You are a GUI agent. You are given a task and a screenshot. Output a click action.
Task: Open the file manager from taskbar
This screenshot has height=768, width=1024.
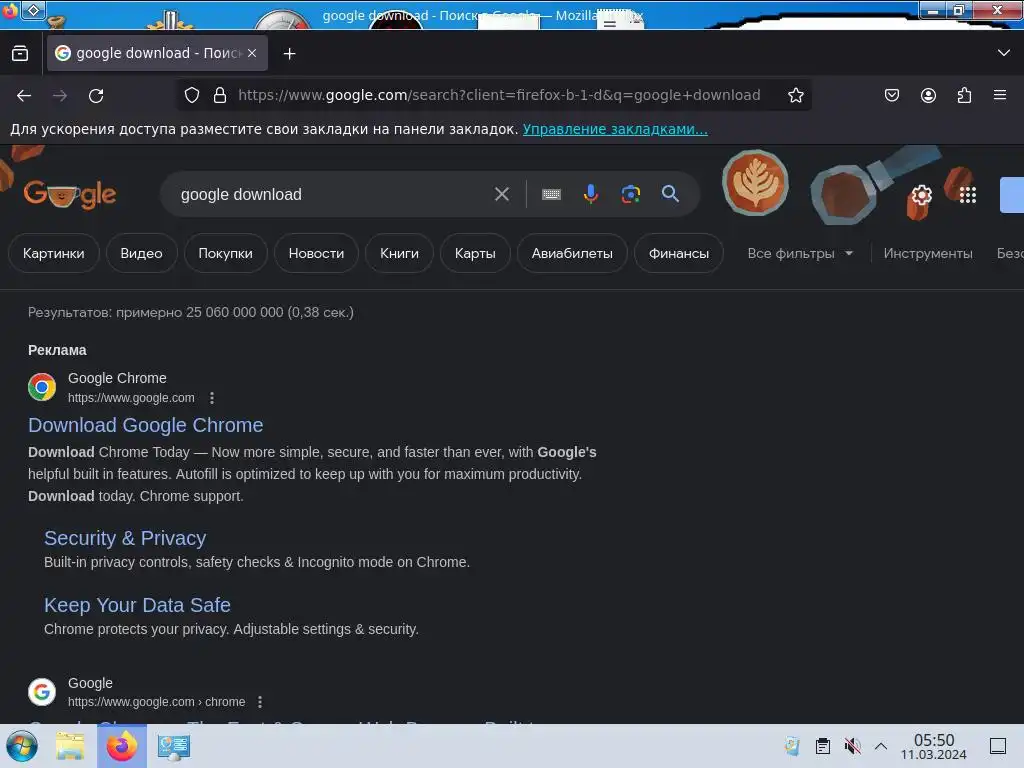[x=70, y=746]
